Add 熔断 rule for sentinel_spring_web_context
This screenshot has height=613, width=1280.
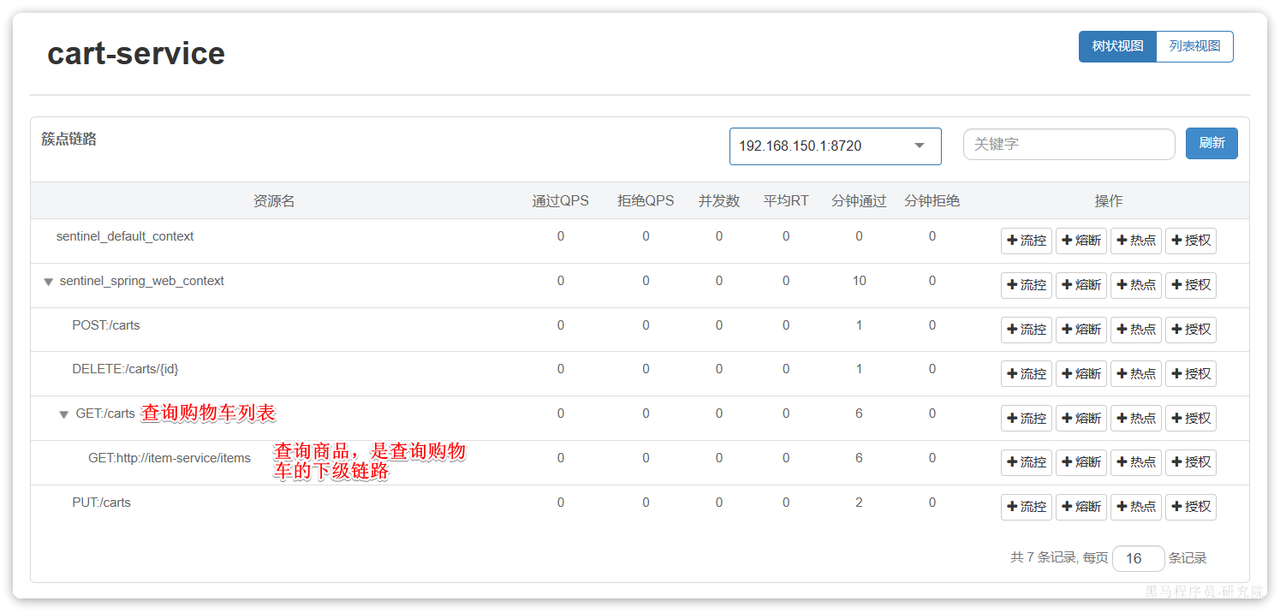1081,285
